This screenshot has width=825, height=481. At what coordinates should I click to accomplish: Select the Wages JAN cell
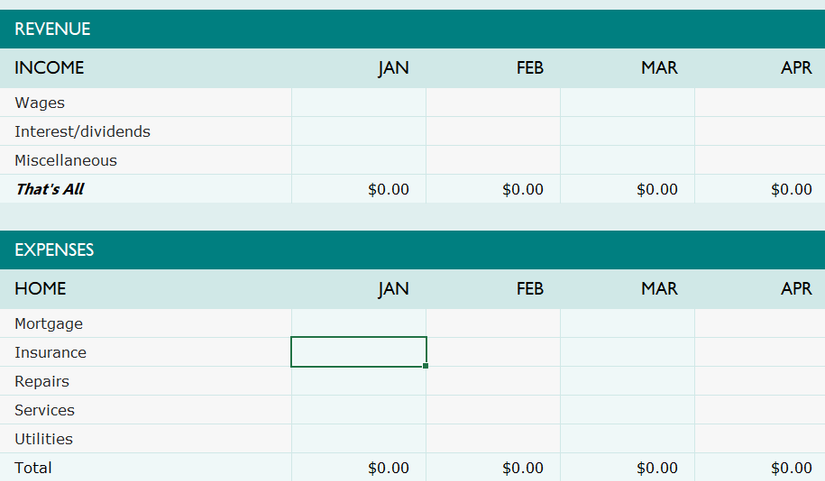(359, 103)
